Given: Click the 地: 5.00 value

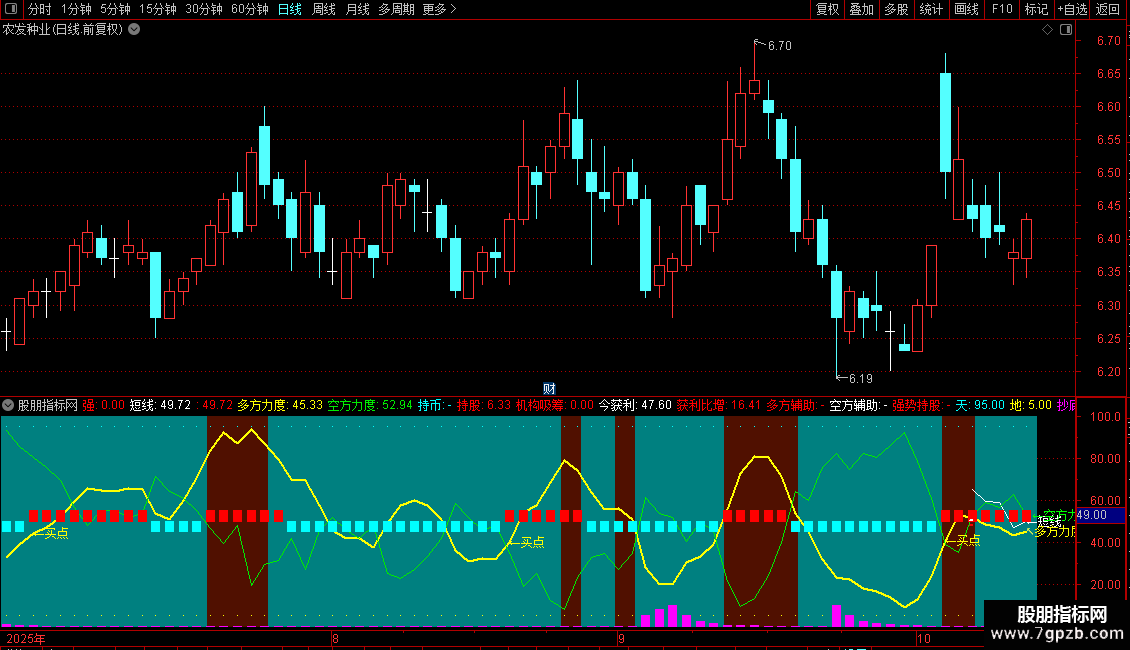Looking at the screenshot, I should (1031, 405).
